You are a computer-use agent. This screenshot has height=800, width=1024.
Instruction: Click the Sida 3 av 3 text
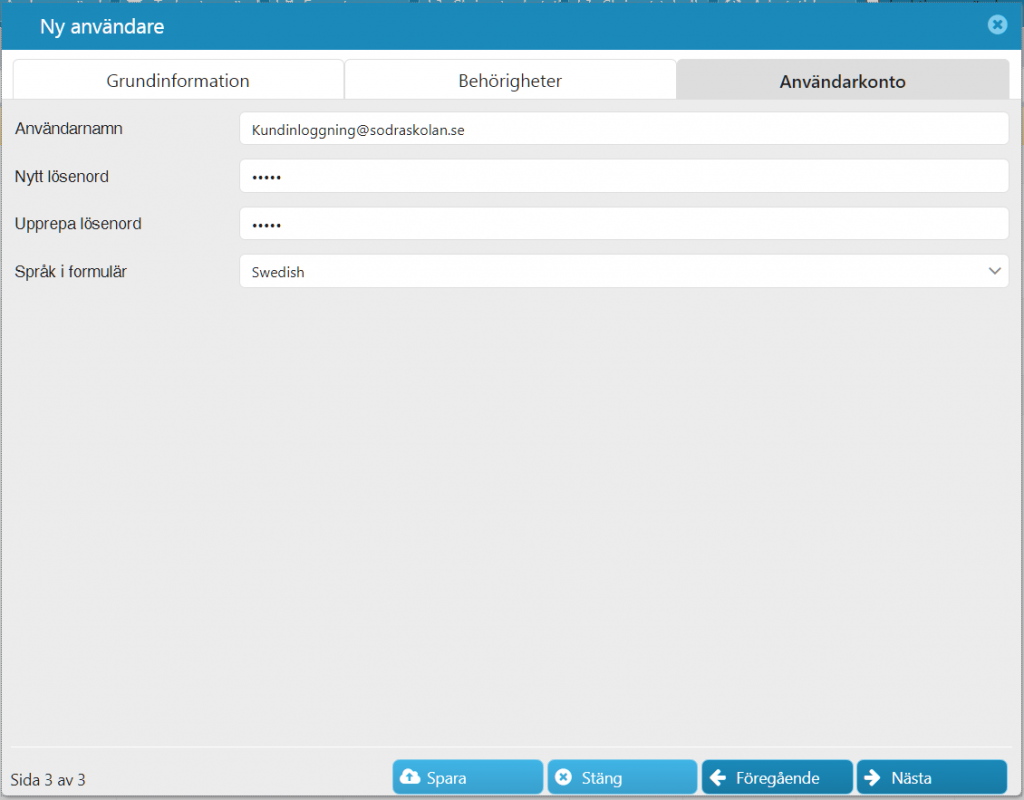[x=48, y=780]
